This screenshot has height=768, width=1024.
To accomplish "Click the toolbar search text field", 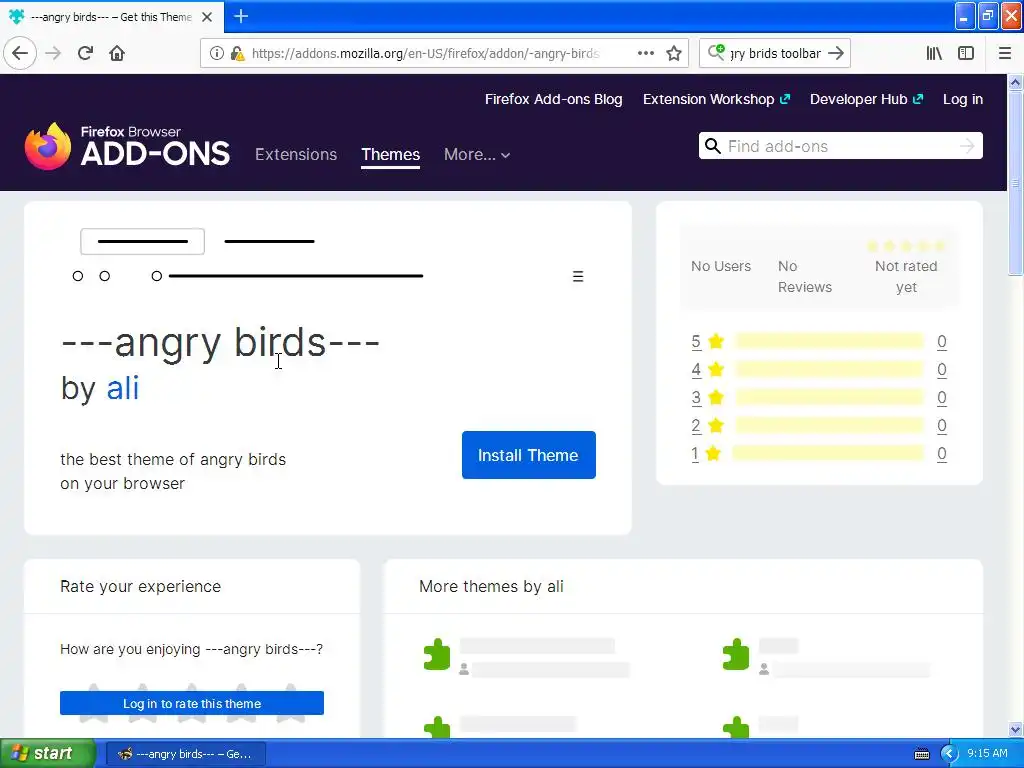I will [775, 54].
